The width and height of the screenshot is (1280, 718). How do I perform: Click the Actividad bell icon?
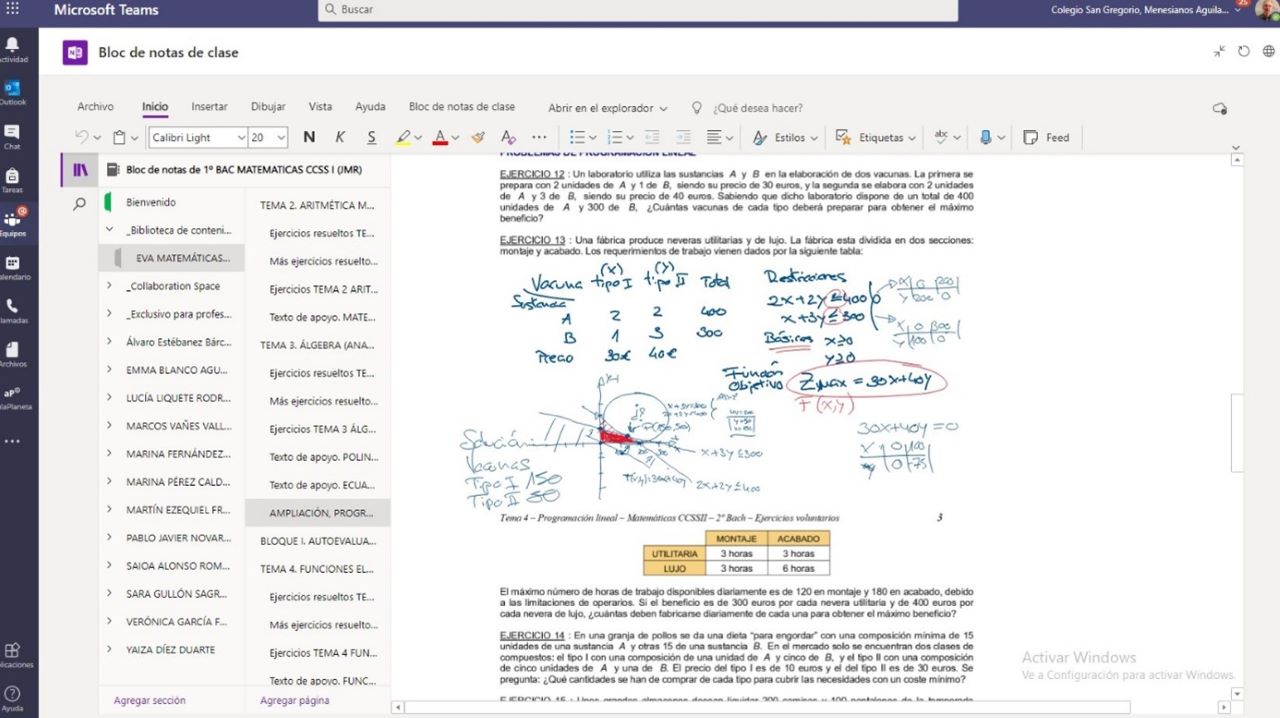click(13, 49)
